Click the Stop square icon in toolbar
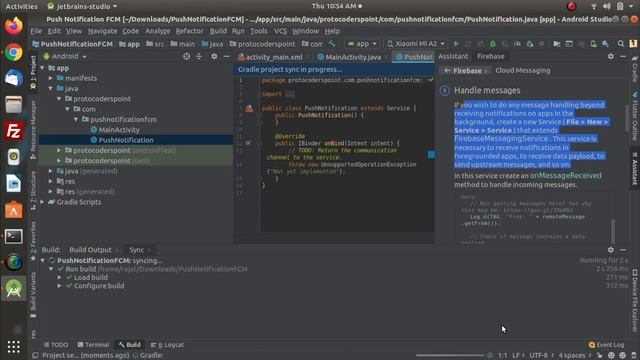Viewport: 640px width, 360px height. point(542,44)
